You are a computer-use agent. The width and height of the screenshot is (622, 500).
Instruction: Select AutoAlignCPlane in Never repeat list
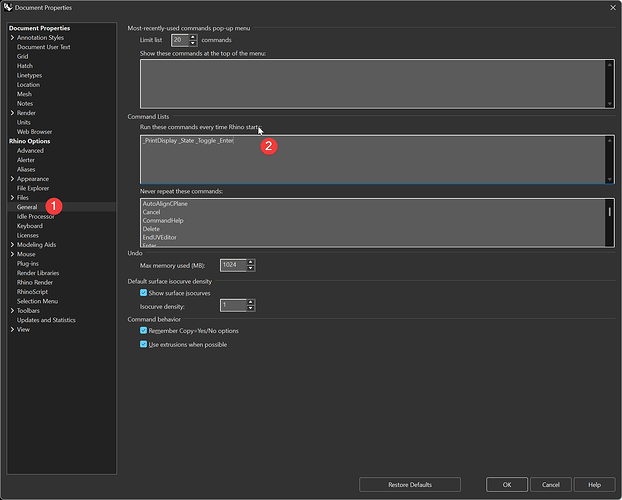click(x=165, y=204)
